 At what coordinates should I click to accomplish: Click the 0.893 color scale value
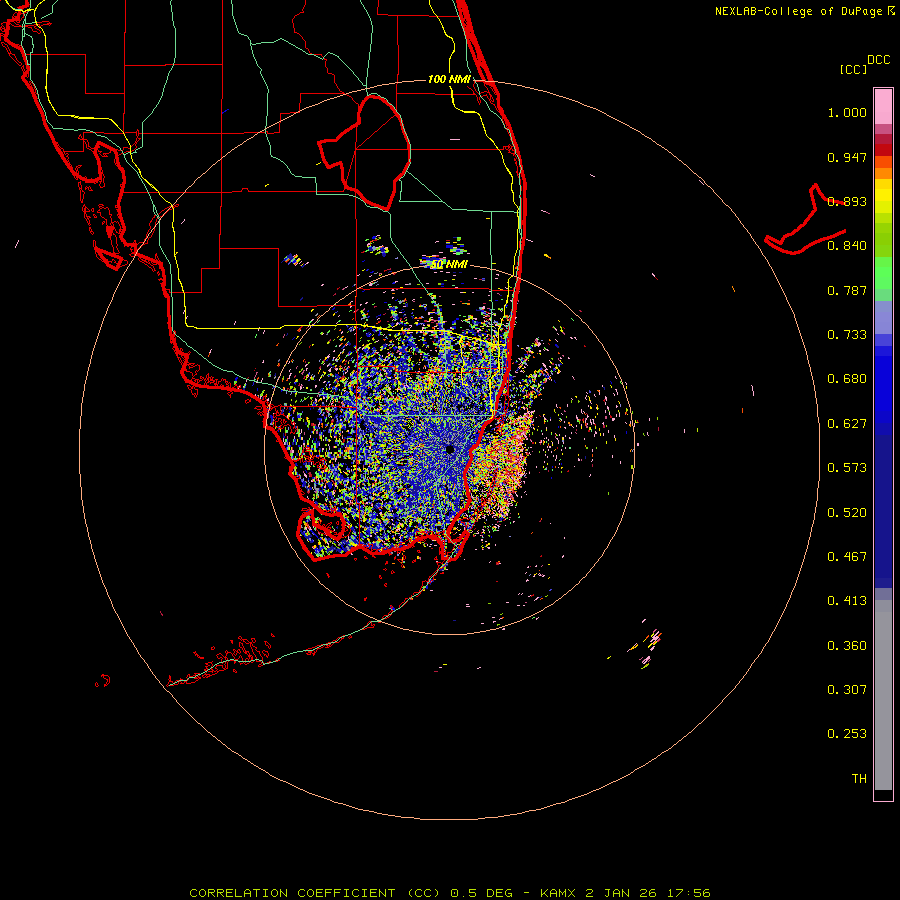(x=847, y=201)
